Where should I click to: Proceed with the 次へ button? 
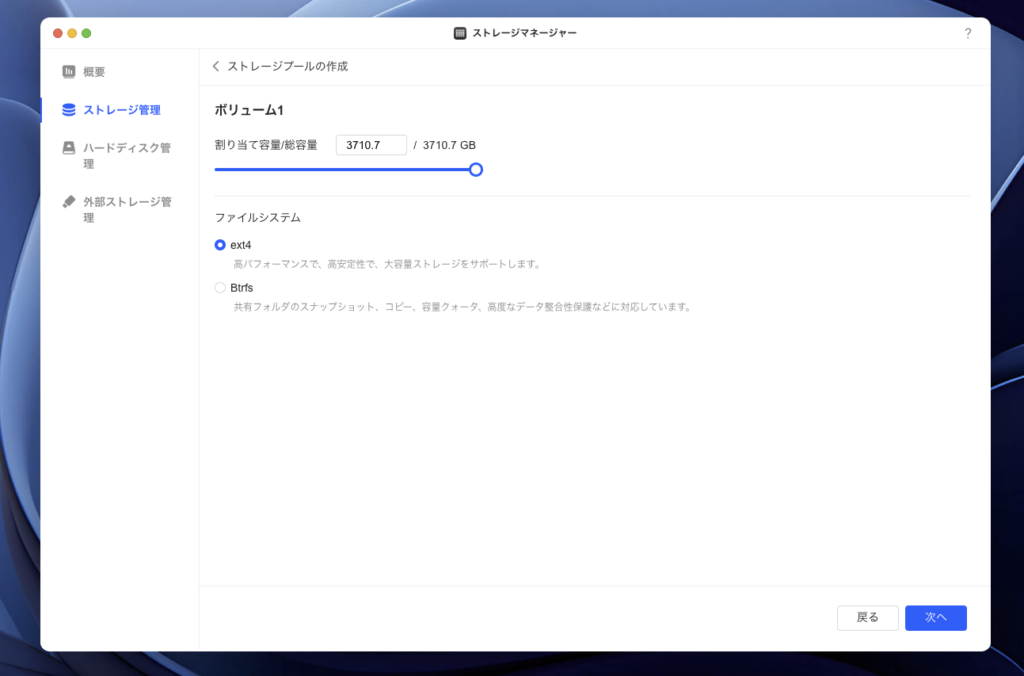pyautogui.click(x=935, y=618)
